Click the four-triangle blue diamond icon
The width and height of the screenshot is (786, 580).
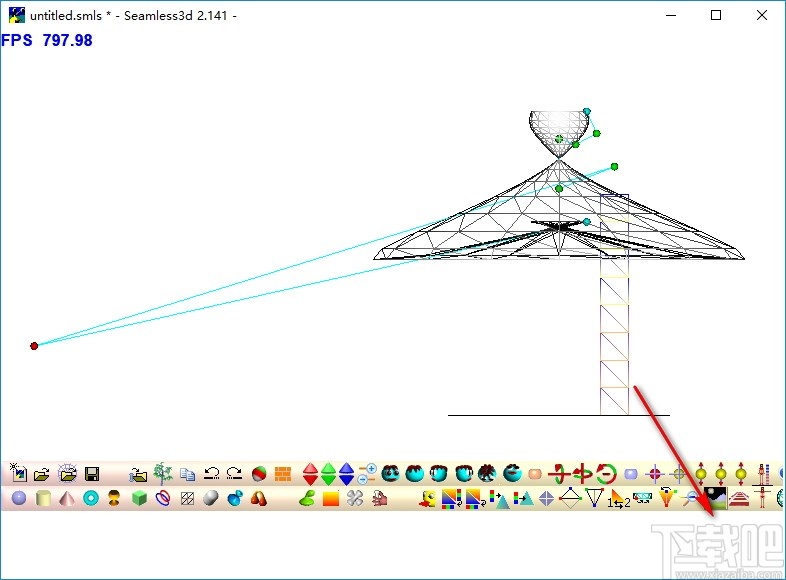pyautogui.click(x=546, y=498)
